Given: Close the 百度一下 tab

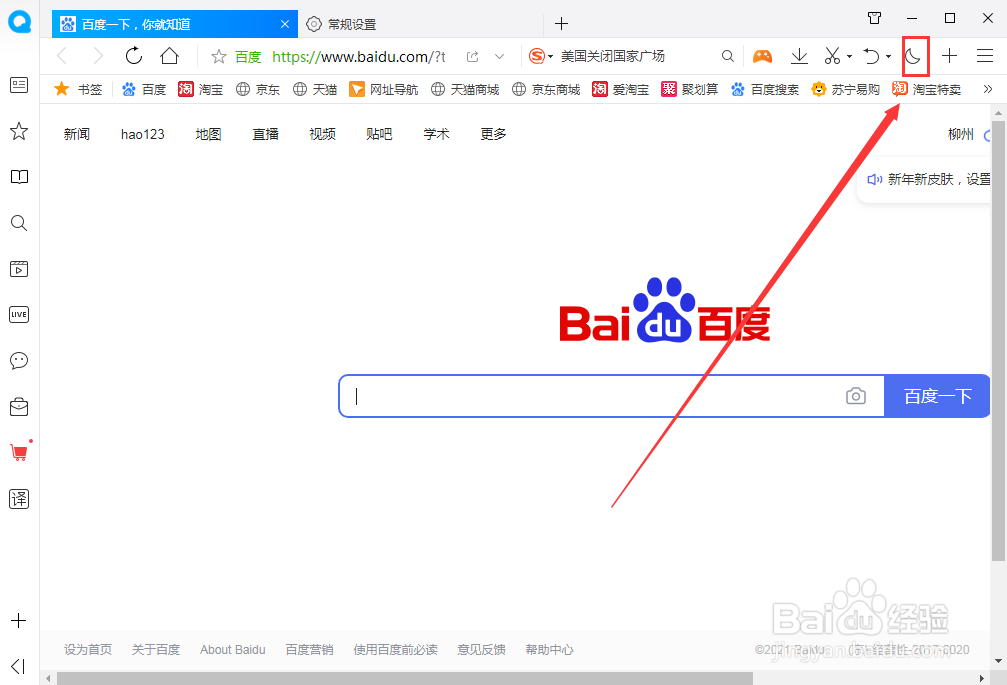Looking at the screenshot, I should [x=285, y=24].
